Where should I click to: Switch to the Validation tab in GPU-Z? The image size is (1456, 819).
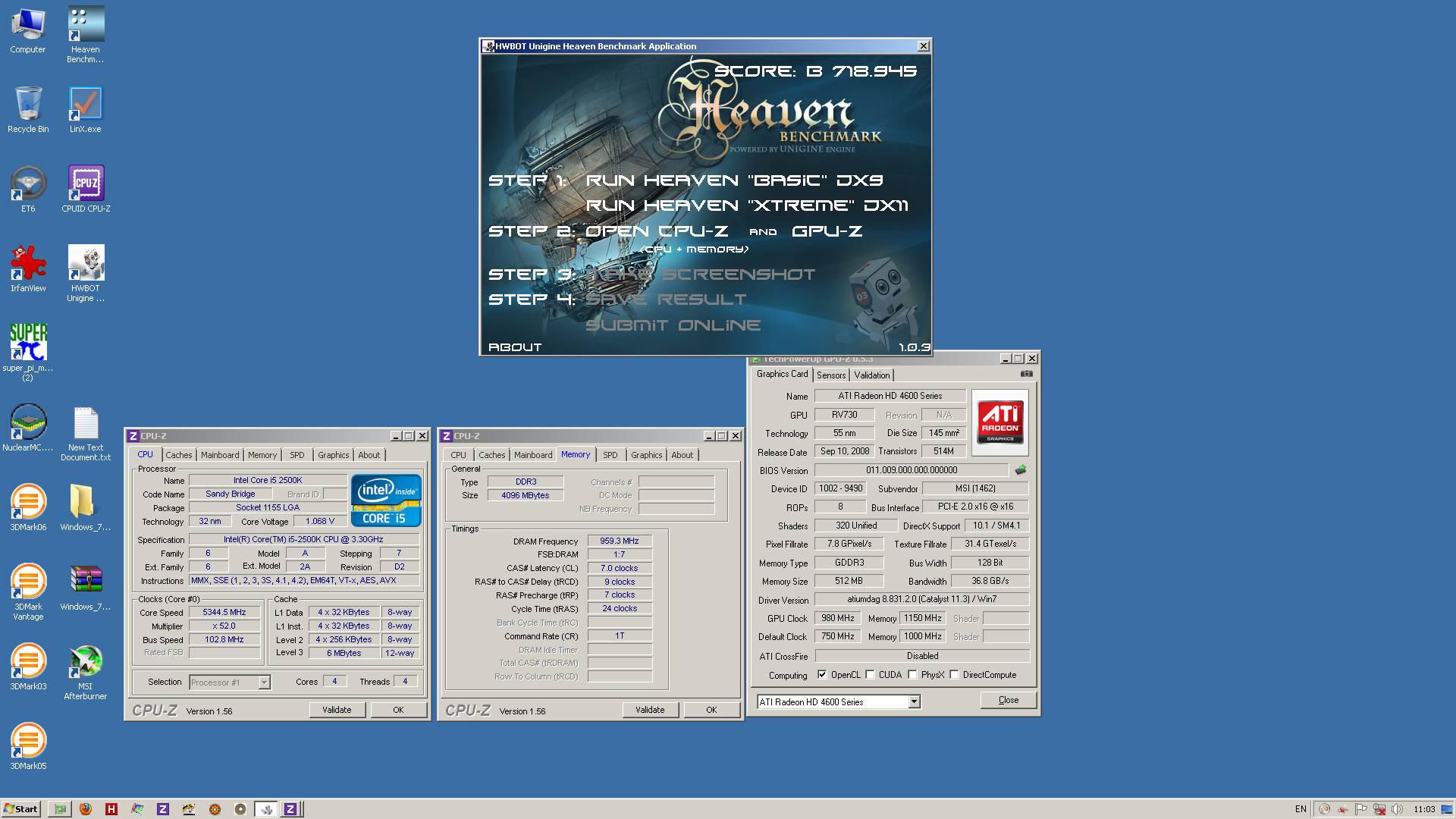point(872,375)
